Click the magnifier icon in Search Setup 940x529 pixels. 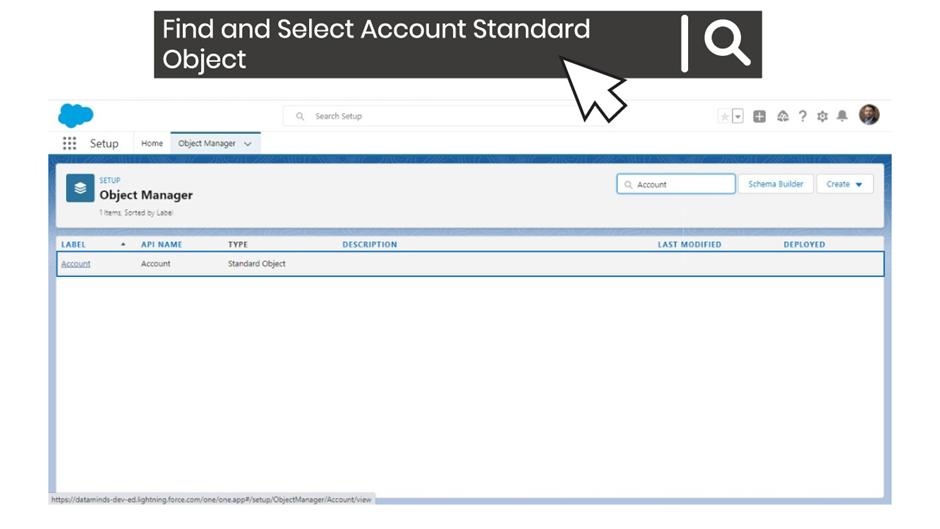[300, 116]
